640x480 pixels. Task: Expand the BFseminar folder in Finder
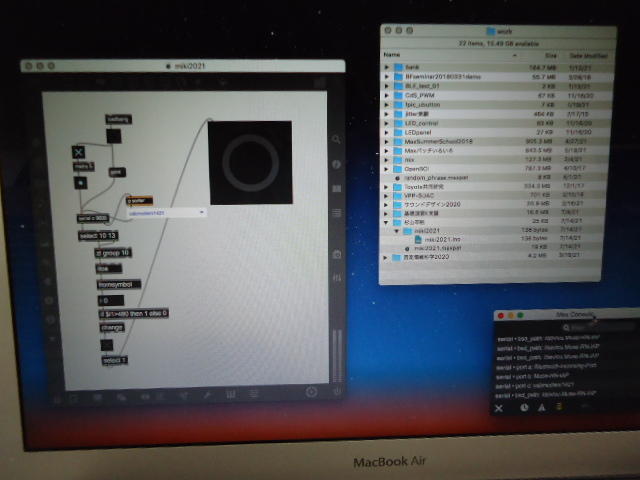[x=387, y=76]
